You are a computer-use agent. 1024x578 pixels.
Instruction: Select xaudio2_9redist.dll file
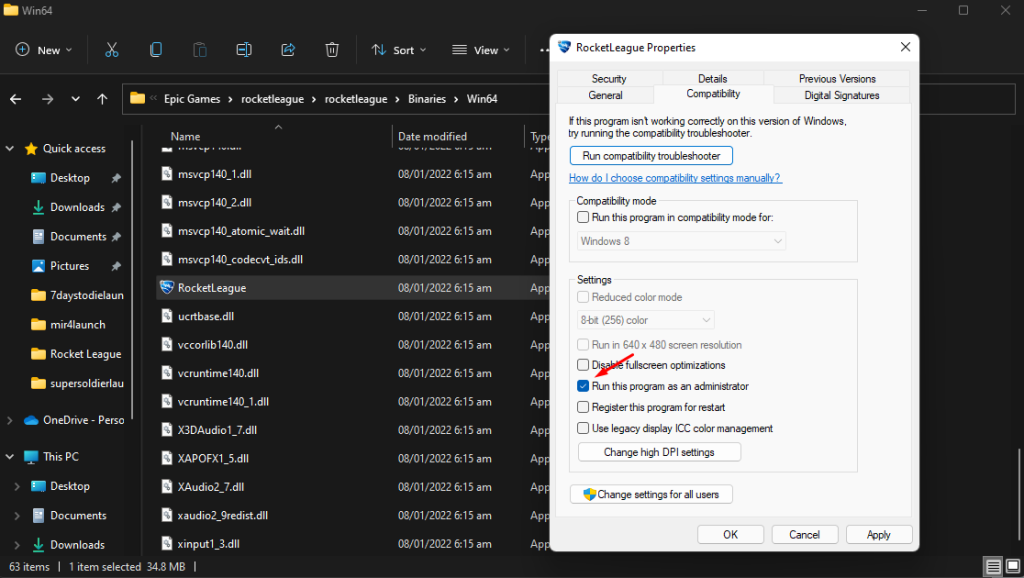coord(223,515)
